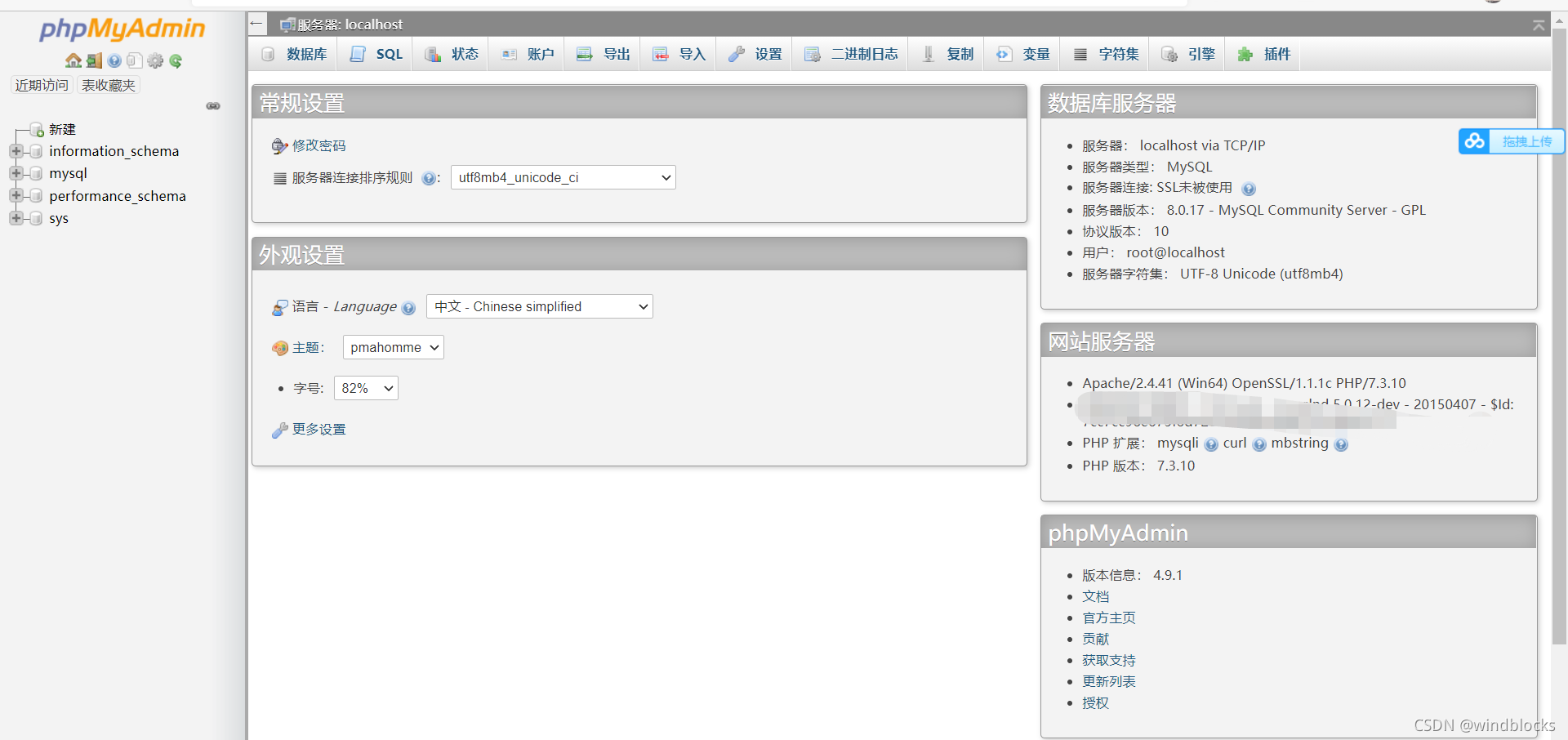Select the sys database name
1568x740 pixels.
click(x=59, y=218)
